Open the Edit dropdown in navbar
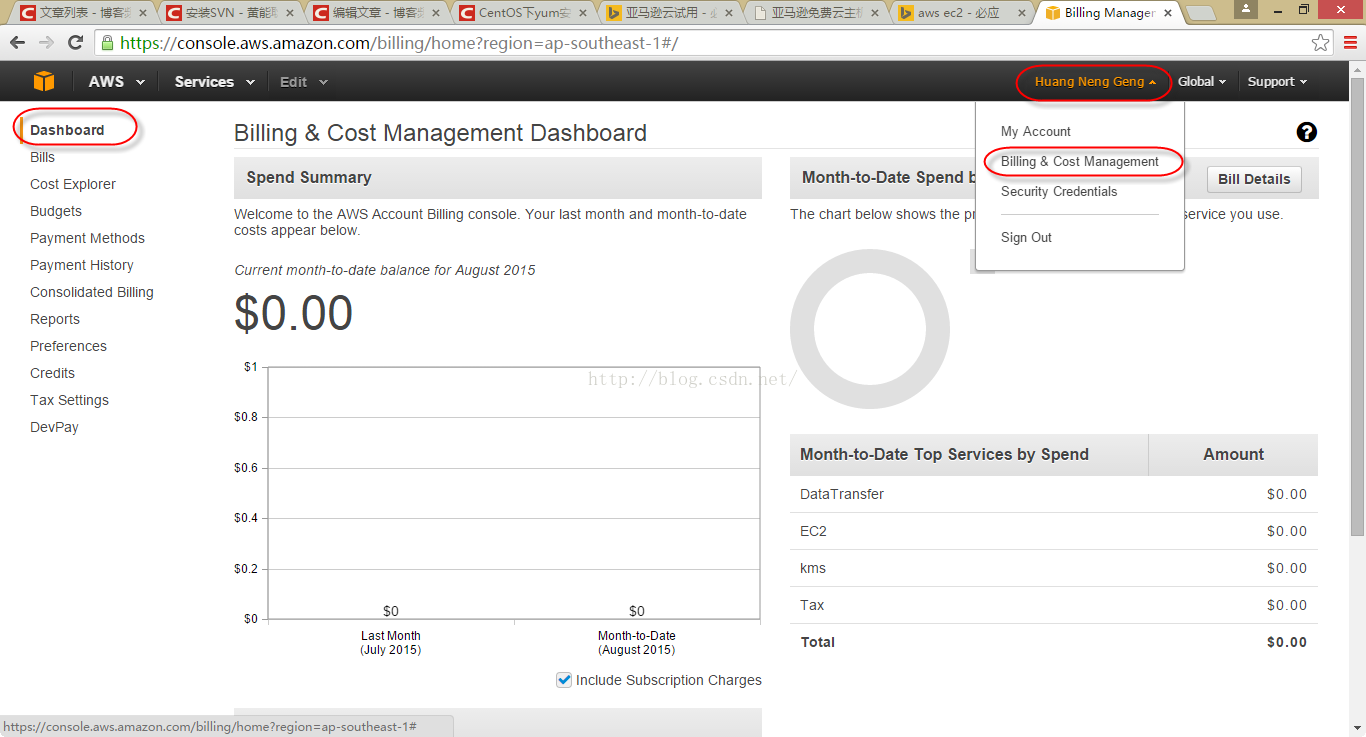This screenshot has width=1366, height=737. pos(304,82)
